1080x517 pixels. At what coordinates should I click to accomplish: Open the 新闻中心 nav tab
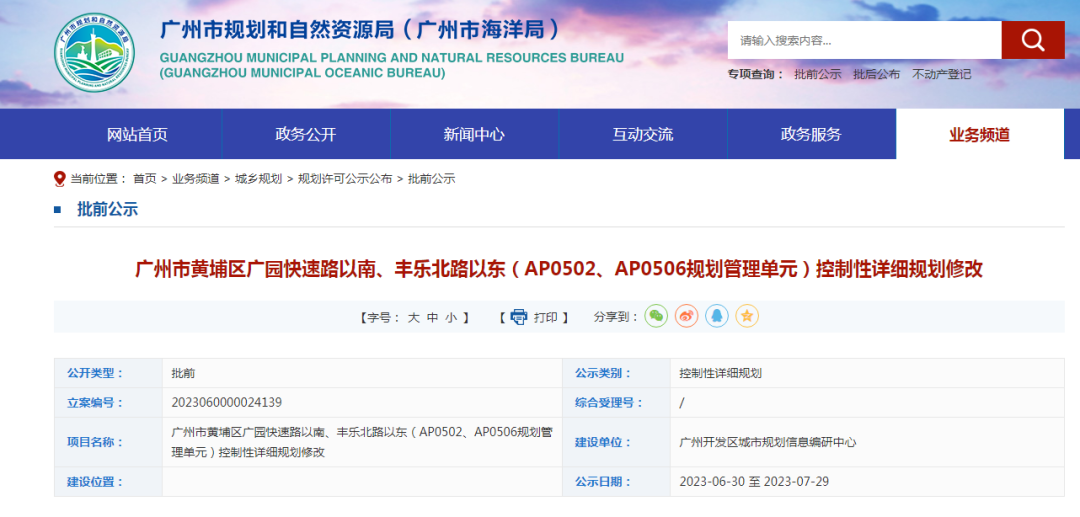coord(474,134)
